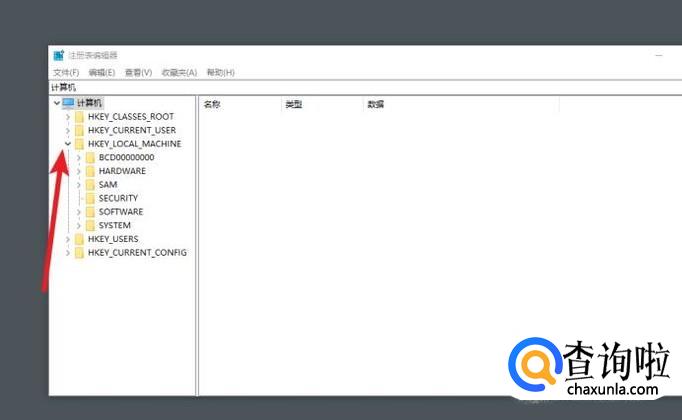Click the registry address bar showing 计算机
The image size is (682, 420).
365,87
